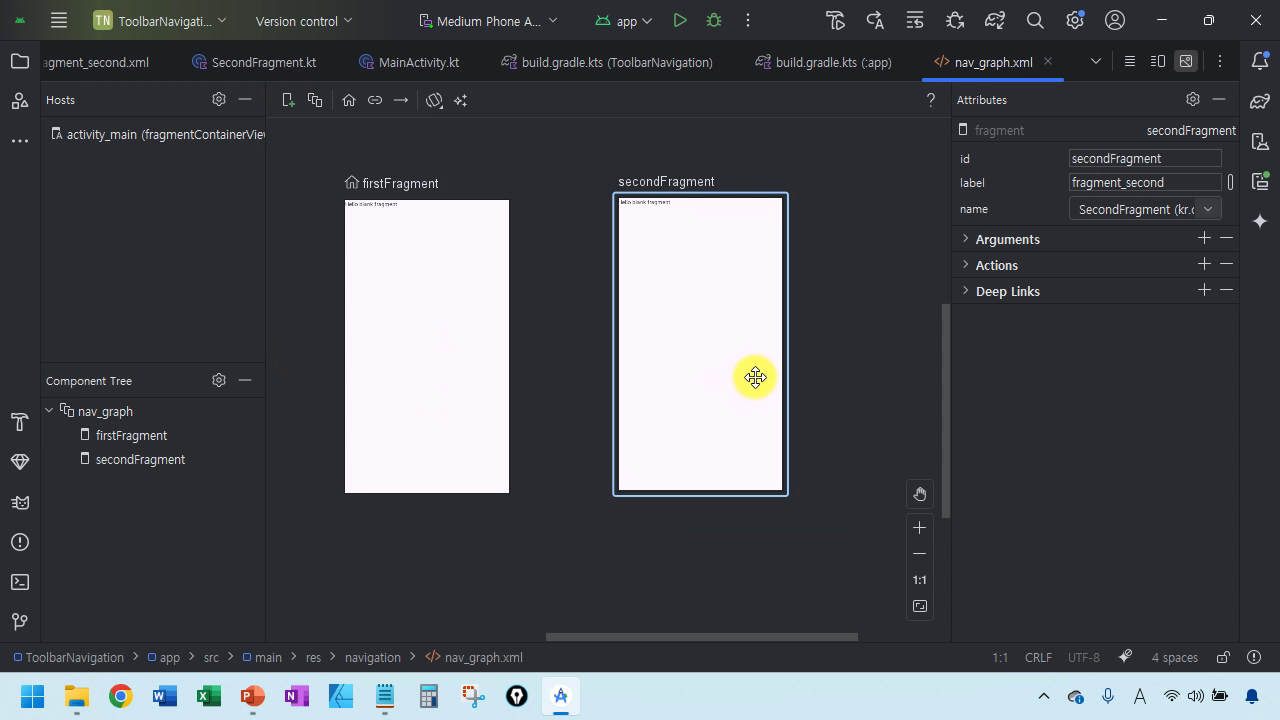Open the name dropdown for SecondFragment
The height and width of the screenshot is (720, 1280).
coord(1208,209)
